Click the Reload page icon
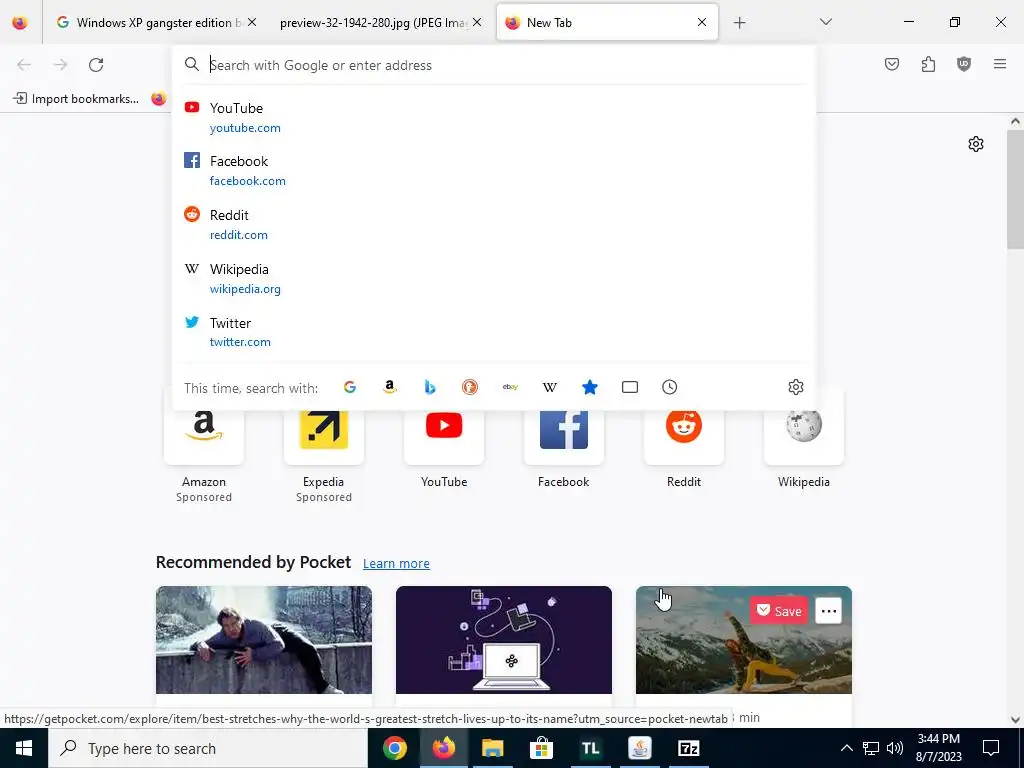The height and width of the screenshot is (768, 1024). [96, 65]
